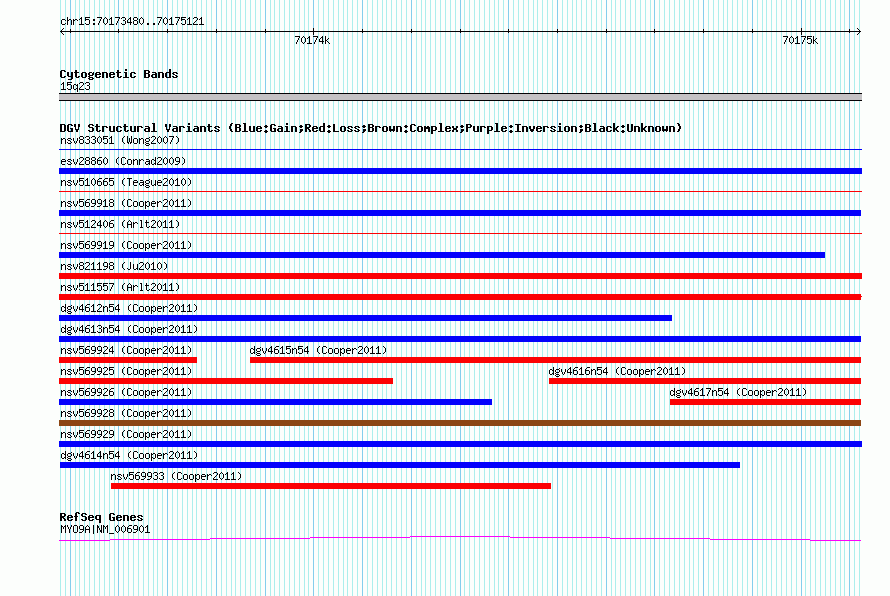Viewport: 890px width, 596px height.
Task: Select the dgv4612n54 (Cooper2011) blue bar
Action: click(366, 318)
